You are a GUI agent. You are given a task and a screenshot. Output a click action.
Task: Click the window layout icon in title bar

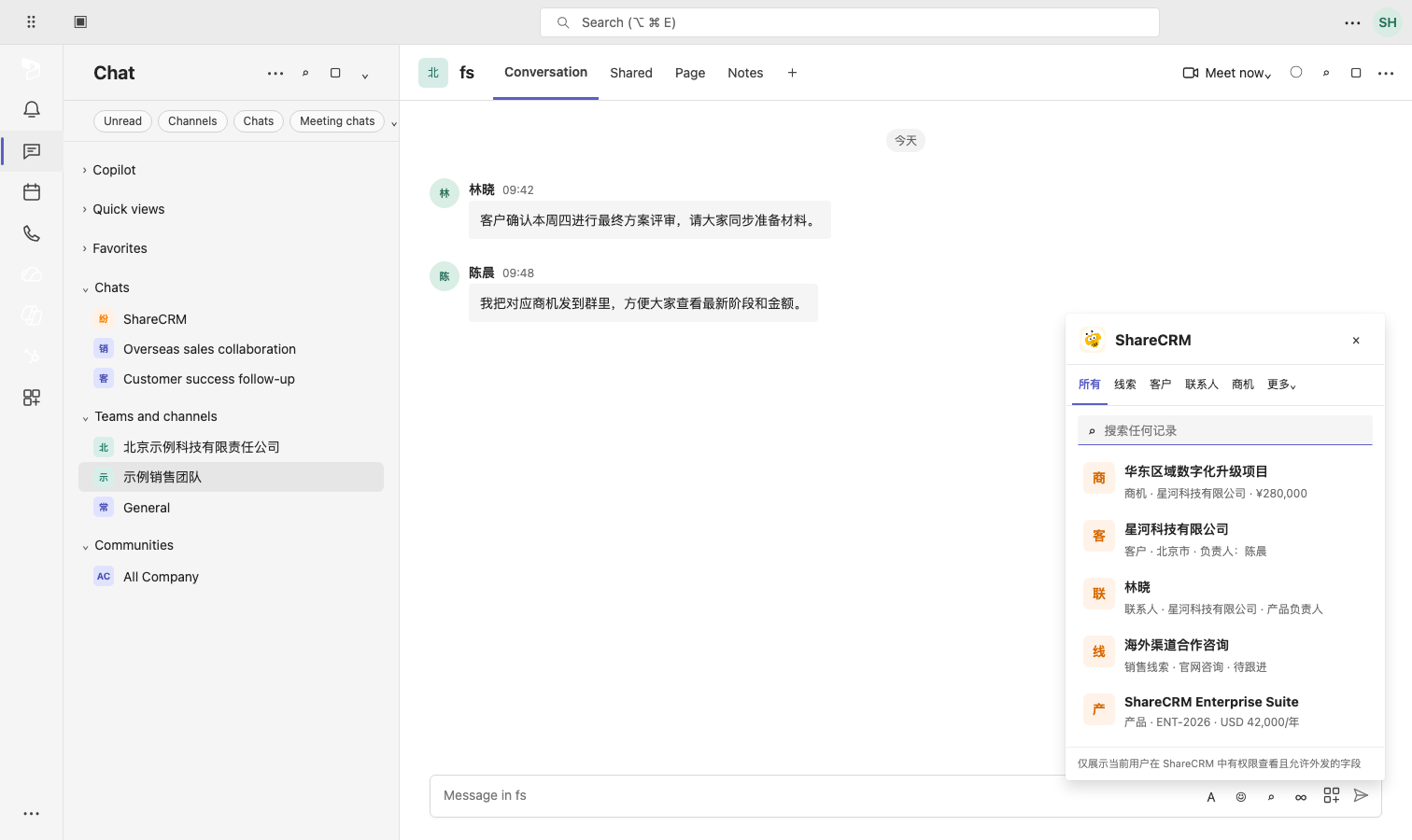[80, 21]
